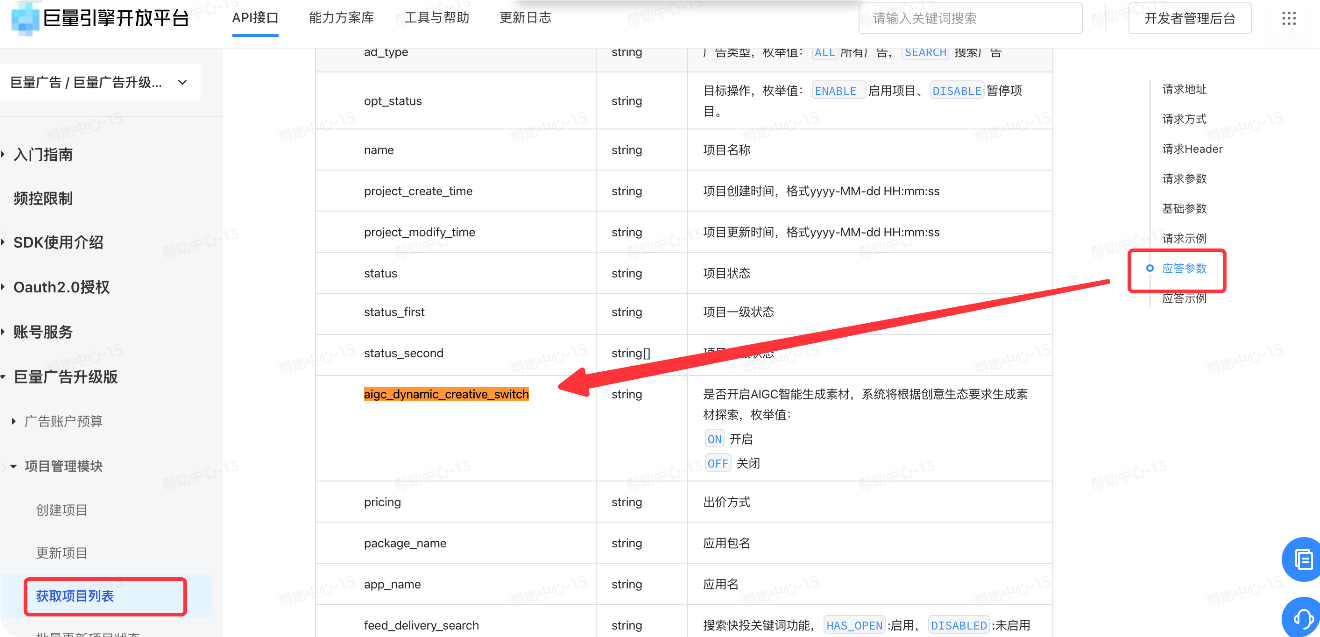Image resolution: width=1320 pixels, height=637 pixels.
Task: Collapse the 巨量广告升级版 section
Action: (65, 377)
